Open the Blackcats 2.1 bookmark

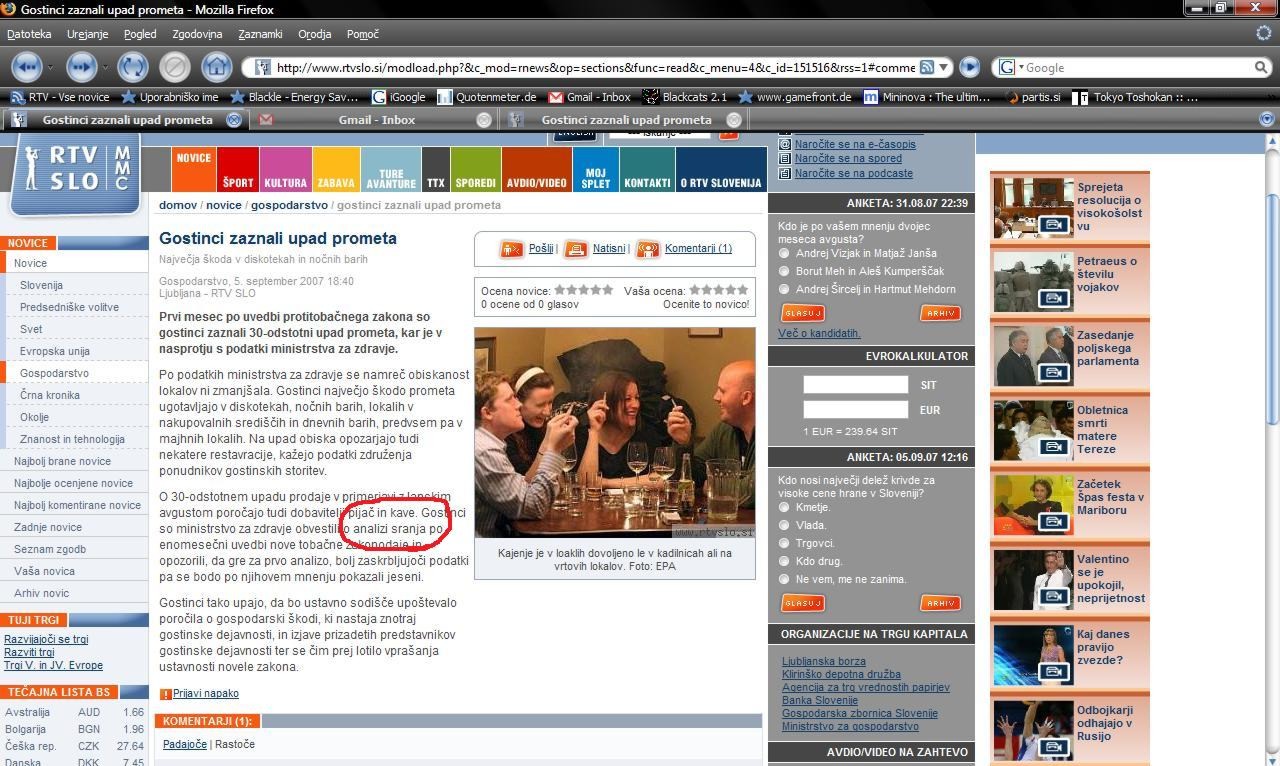click(x=684, y=97)
